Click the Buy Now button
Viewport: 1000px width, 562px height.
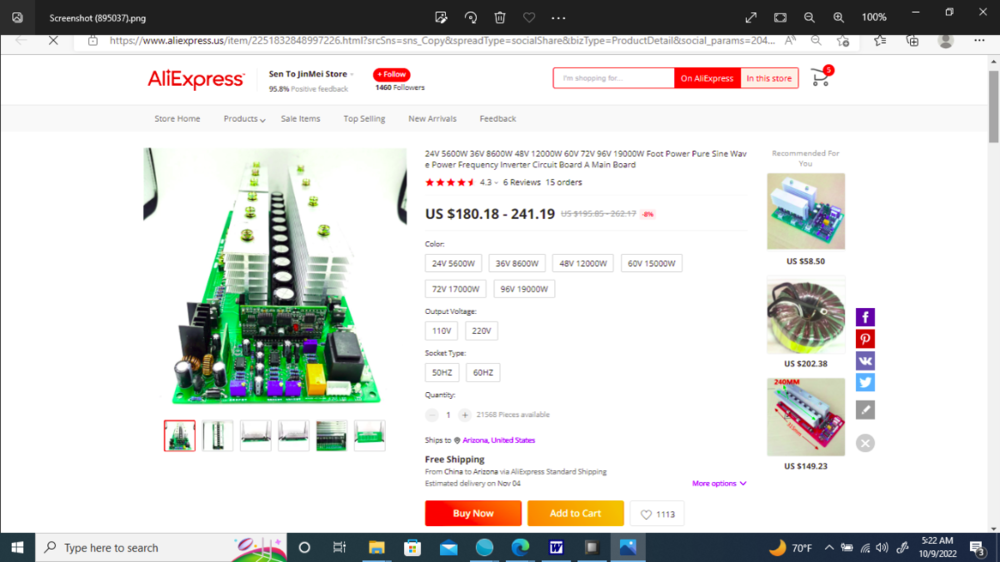click(473, 513)
